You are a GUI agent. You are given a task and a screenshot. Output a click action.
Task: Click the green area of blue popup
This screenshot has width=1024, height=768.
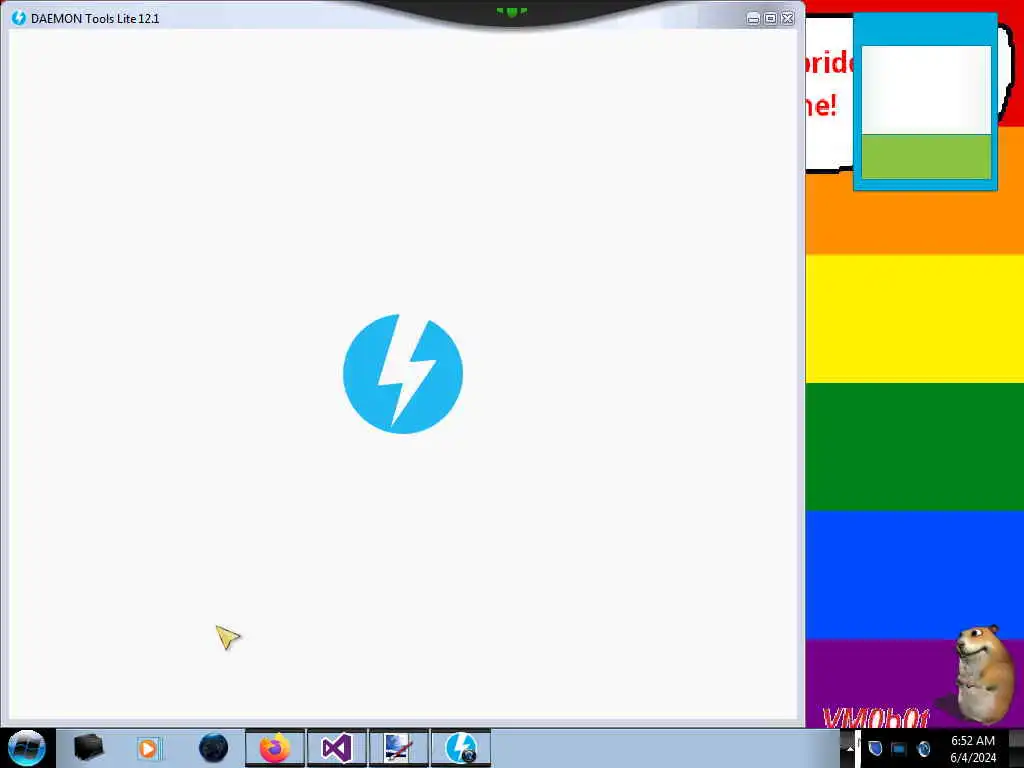click(x=926, y=157)
